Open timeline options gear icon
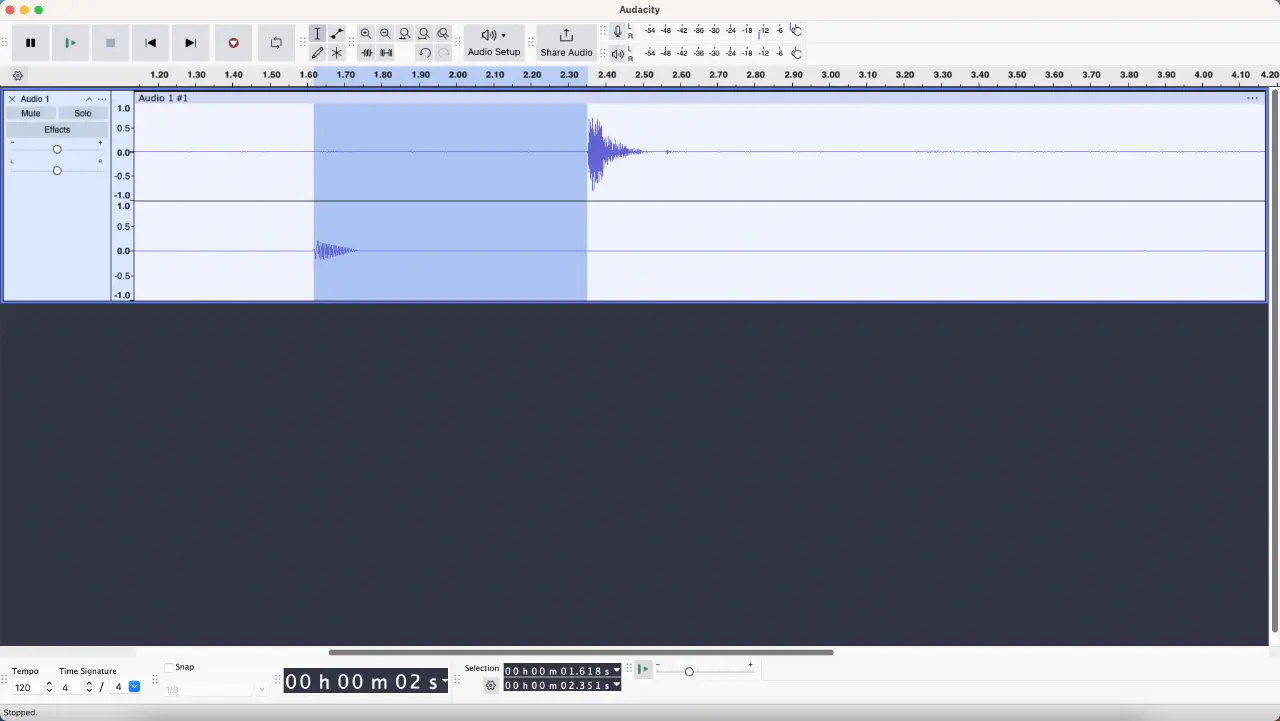Image resolution: width=1280 pixels, height=721 pixels. pos(18,76)
